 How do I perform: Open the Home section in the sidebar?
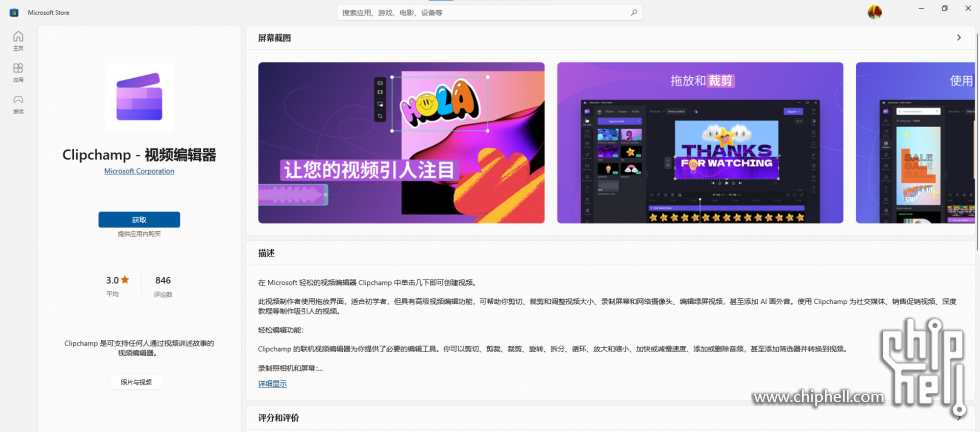(18, 40)
